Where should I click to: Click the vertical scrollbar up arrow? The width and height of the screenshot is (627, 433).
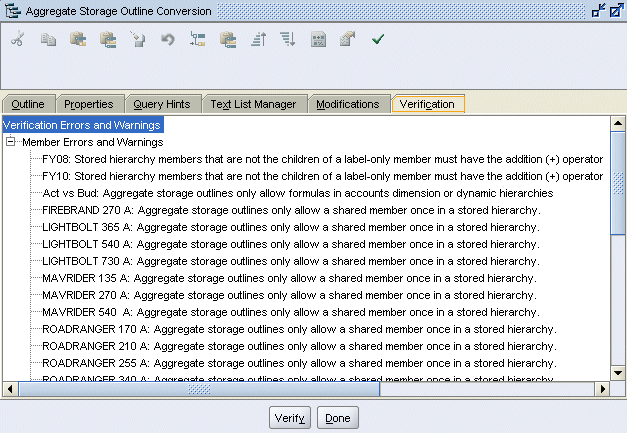618,124
